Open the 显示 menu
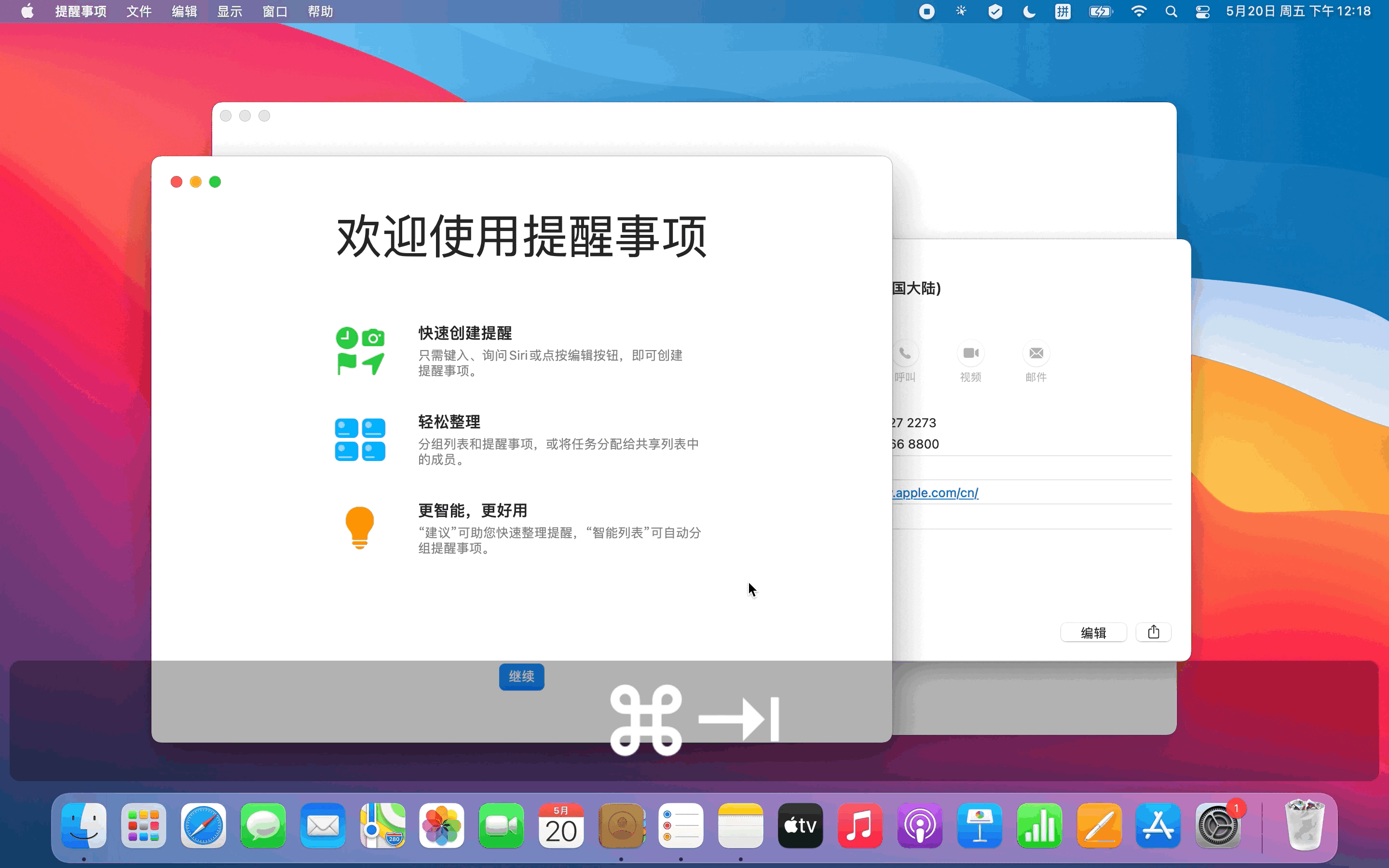1389x868 pixels. pos(230,12)
